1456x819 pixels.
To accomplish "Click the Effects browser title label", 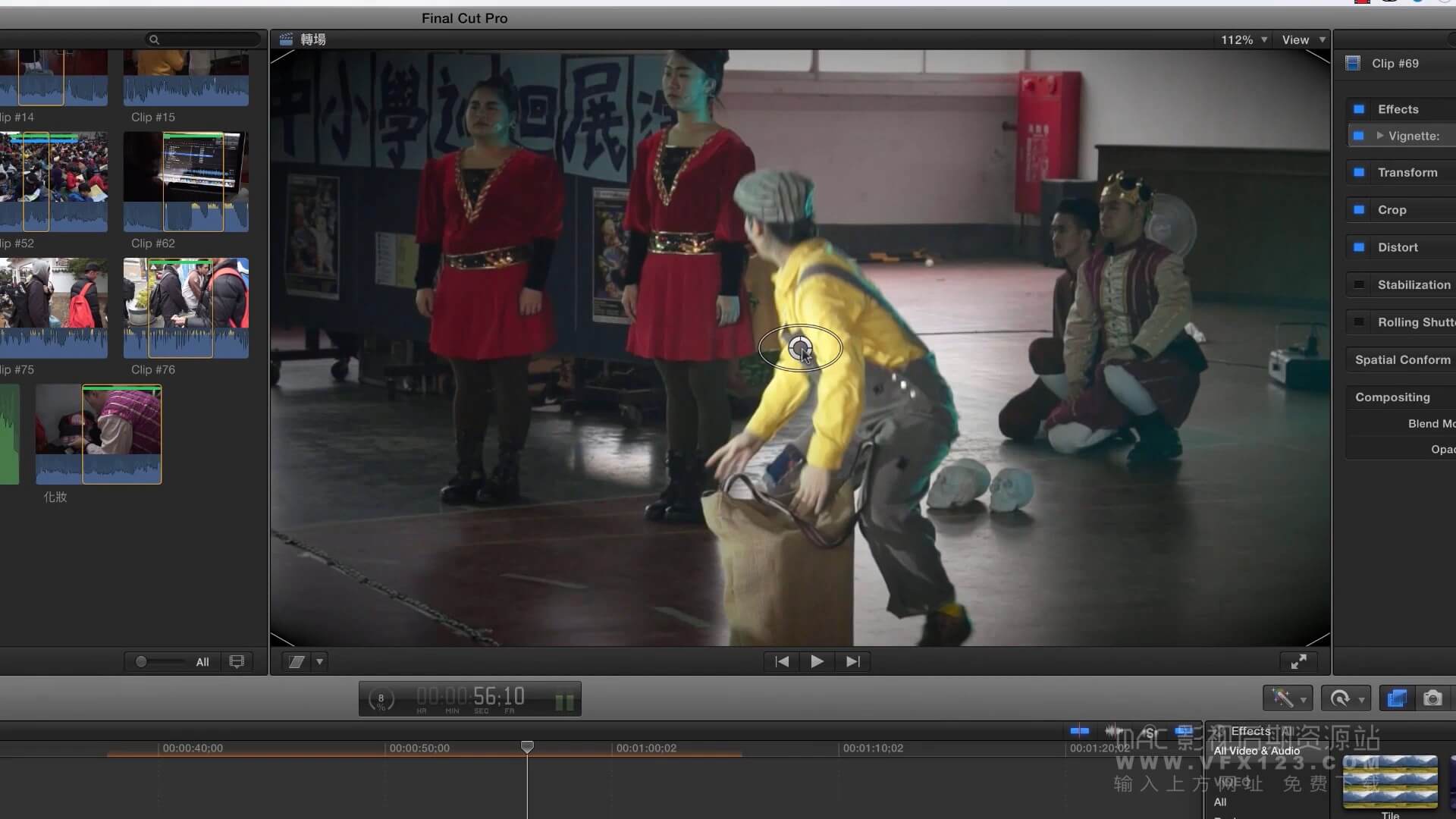I will click(1250, 731).
